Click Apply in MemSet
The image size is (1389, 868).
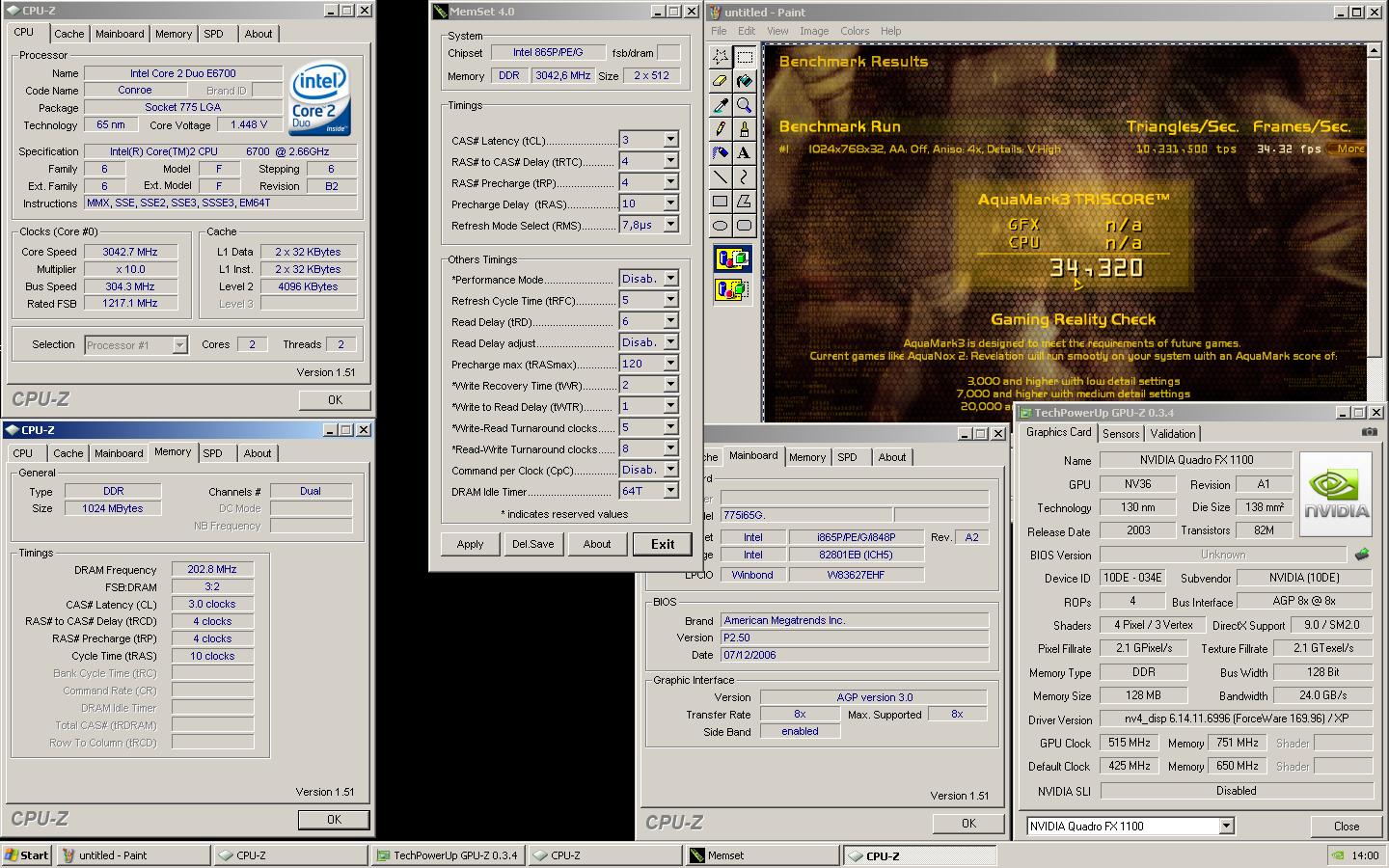(x=471, y=544)
